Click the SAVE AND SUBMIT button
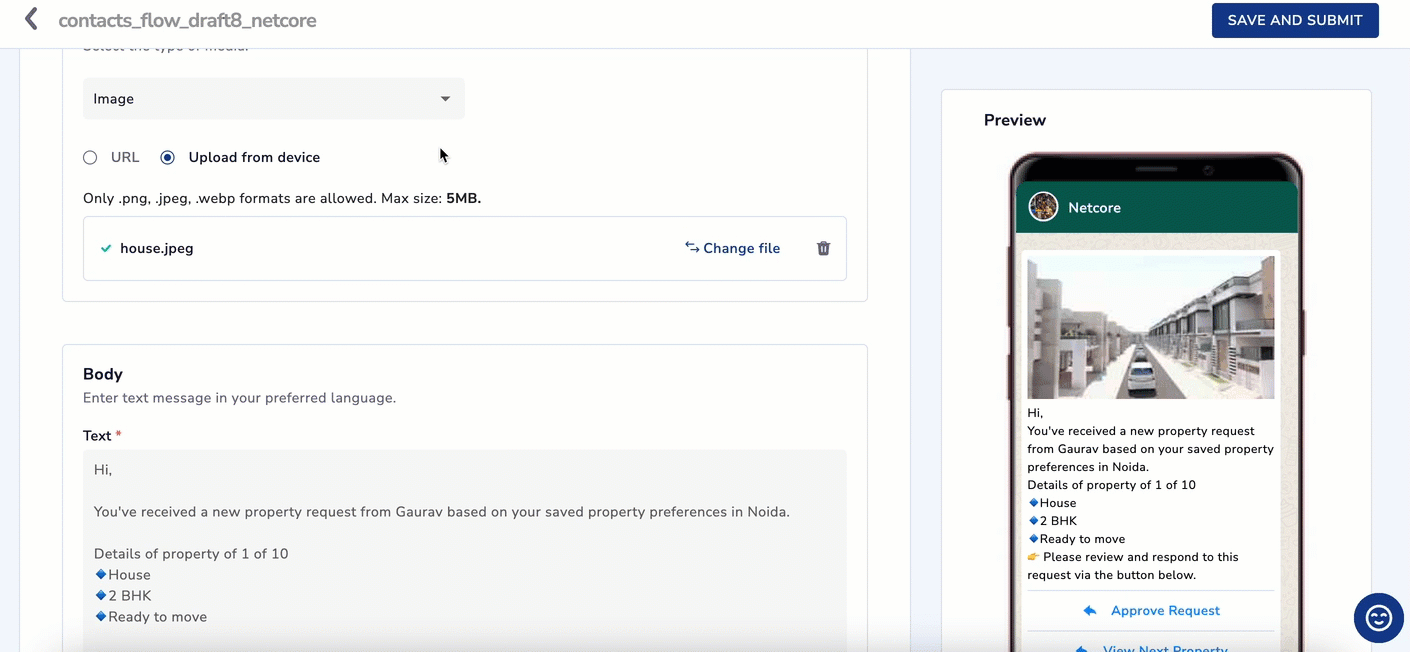The width and height of the screenshot is (1410, 652). click(1295, 20)
